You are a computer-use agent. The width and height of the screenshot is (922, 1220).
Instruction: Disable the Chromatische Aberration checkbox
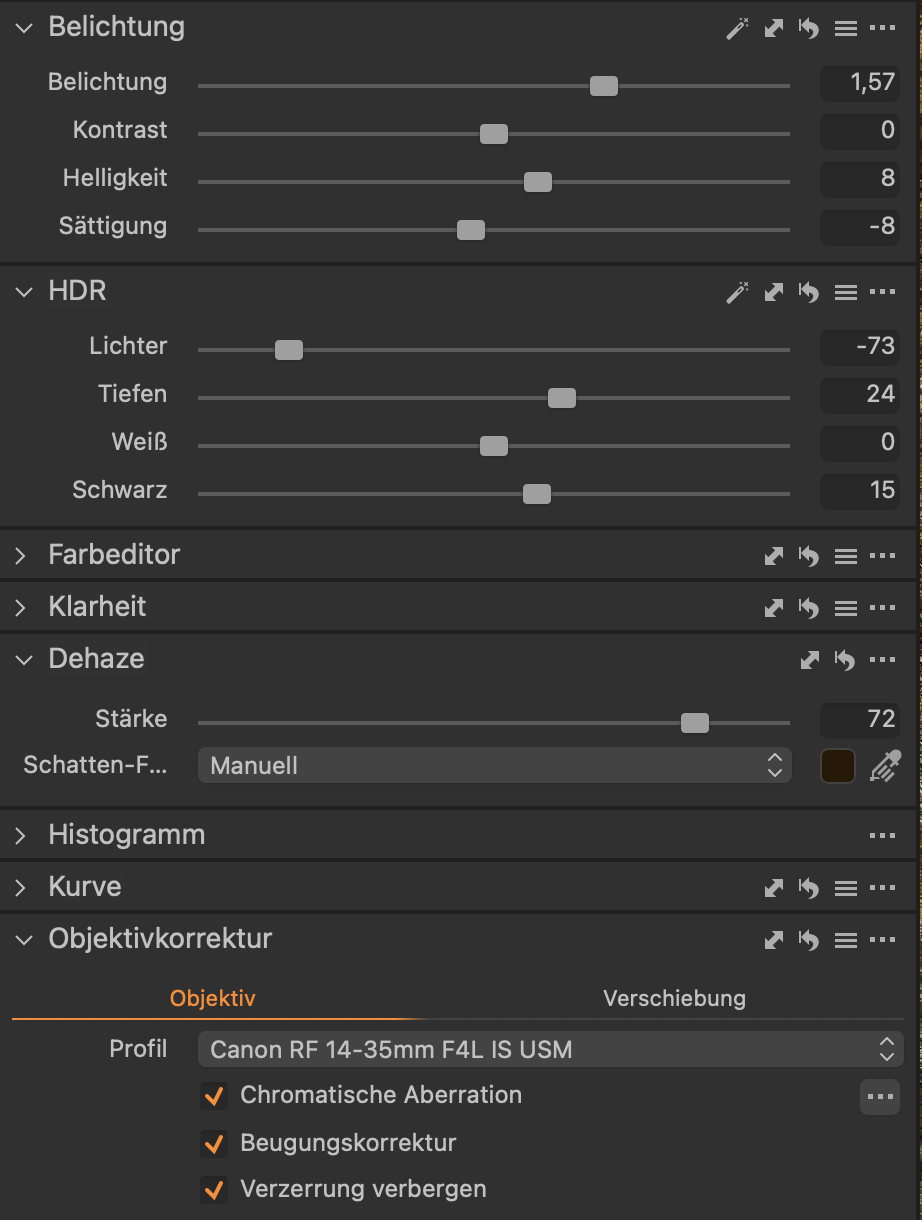point(213,1095)
